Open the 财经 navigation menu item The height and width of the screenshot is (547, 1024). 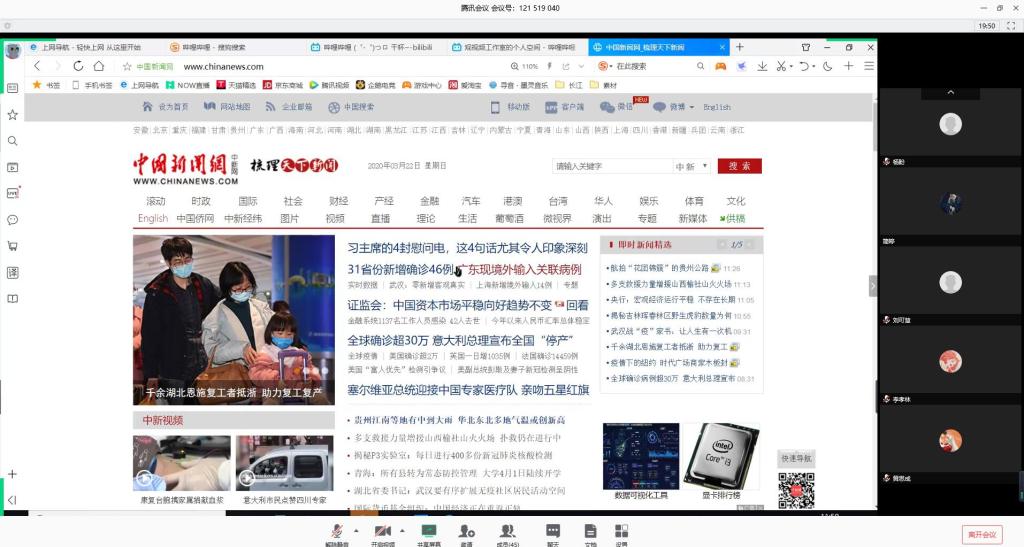339,201
